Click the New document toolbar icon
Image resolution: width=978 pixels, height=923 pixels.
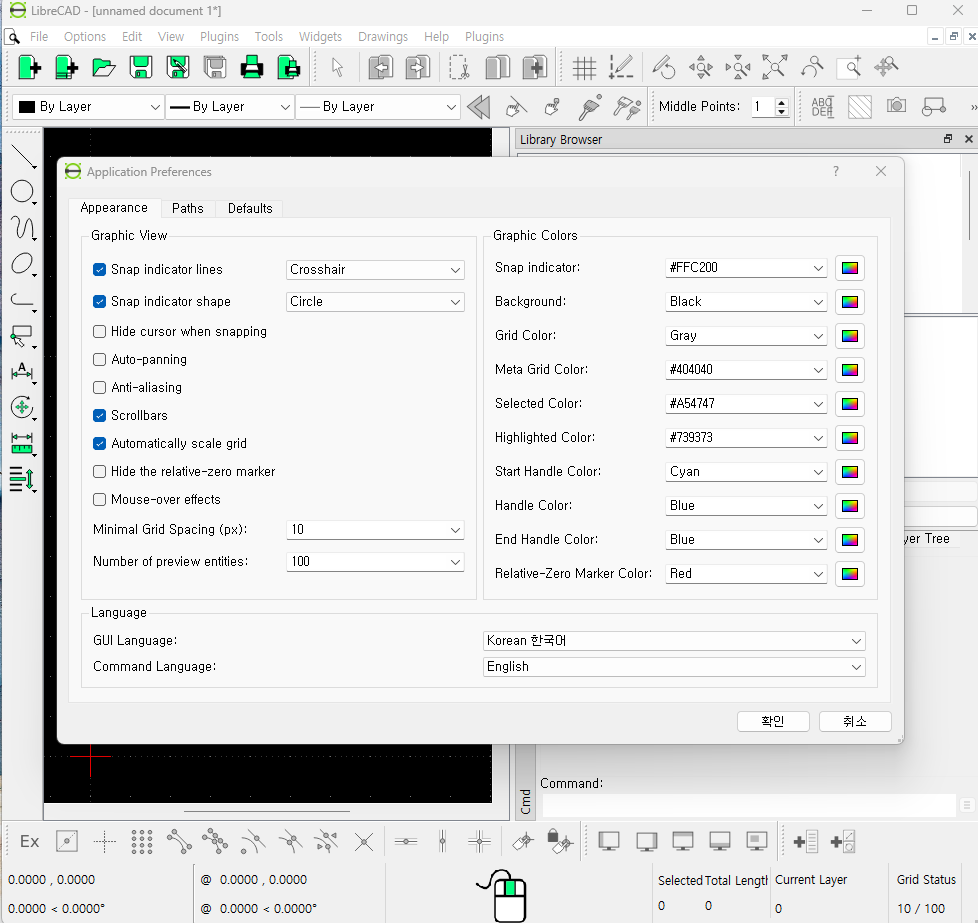[x=29, y=67]
